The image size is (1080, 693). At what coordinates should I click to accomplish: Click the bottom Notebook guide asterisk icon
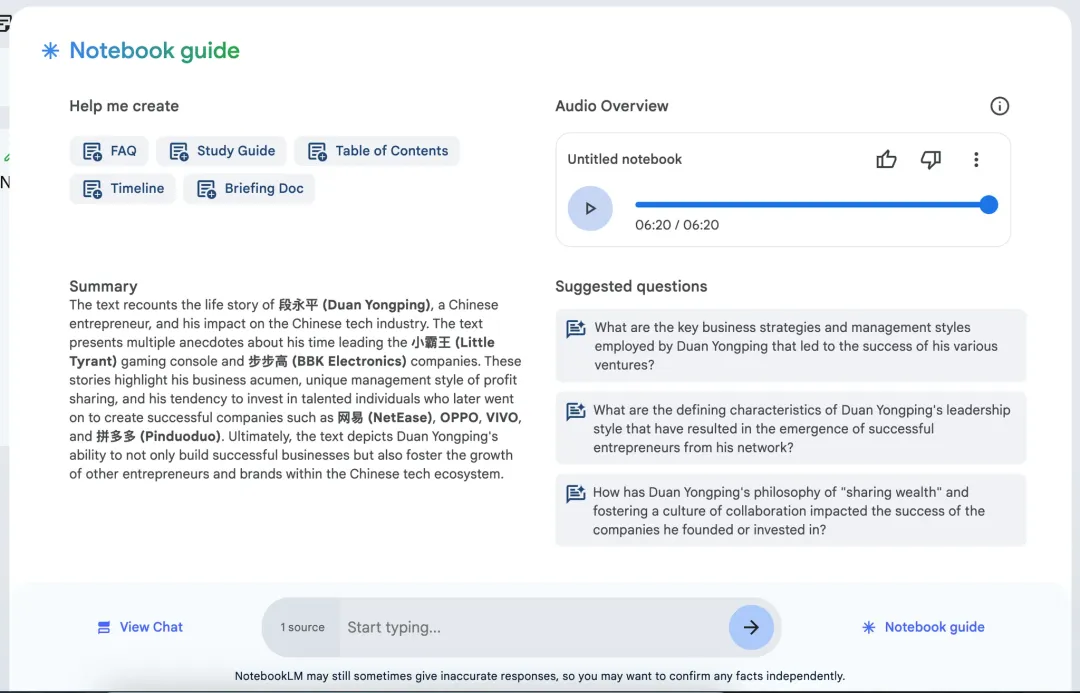[x=869, y=628]
